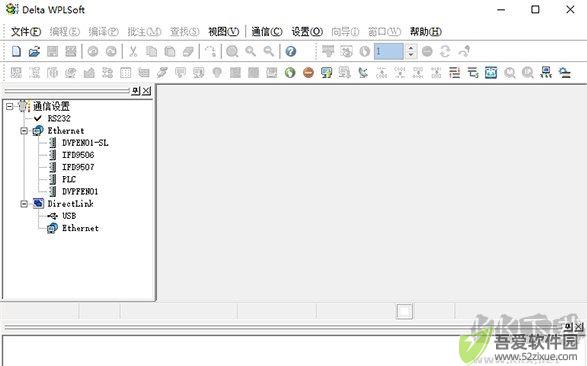Click the DirectLink node icon
Screen dimensions: 587x366
click(x=38, y=204)
